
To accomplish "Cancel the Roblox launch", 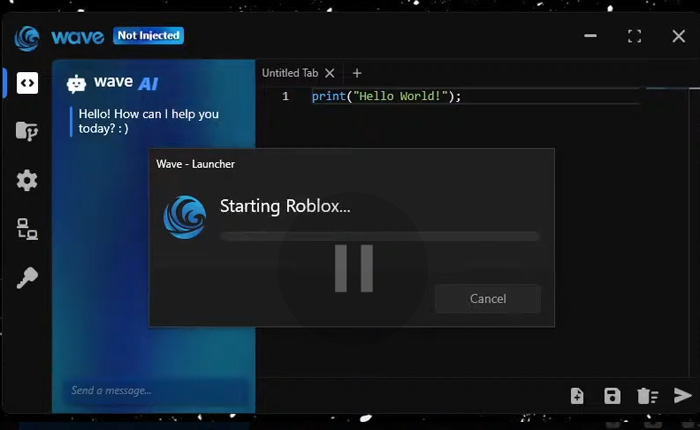I will coord(488,298).
